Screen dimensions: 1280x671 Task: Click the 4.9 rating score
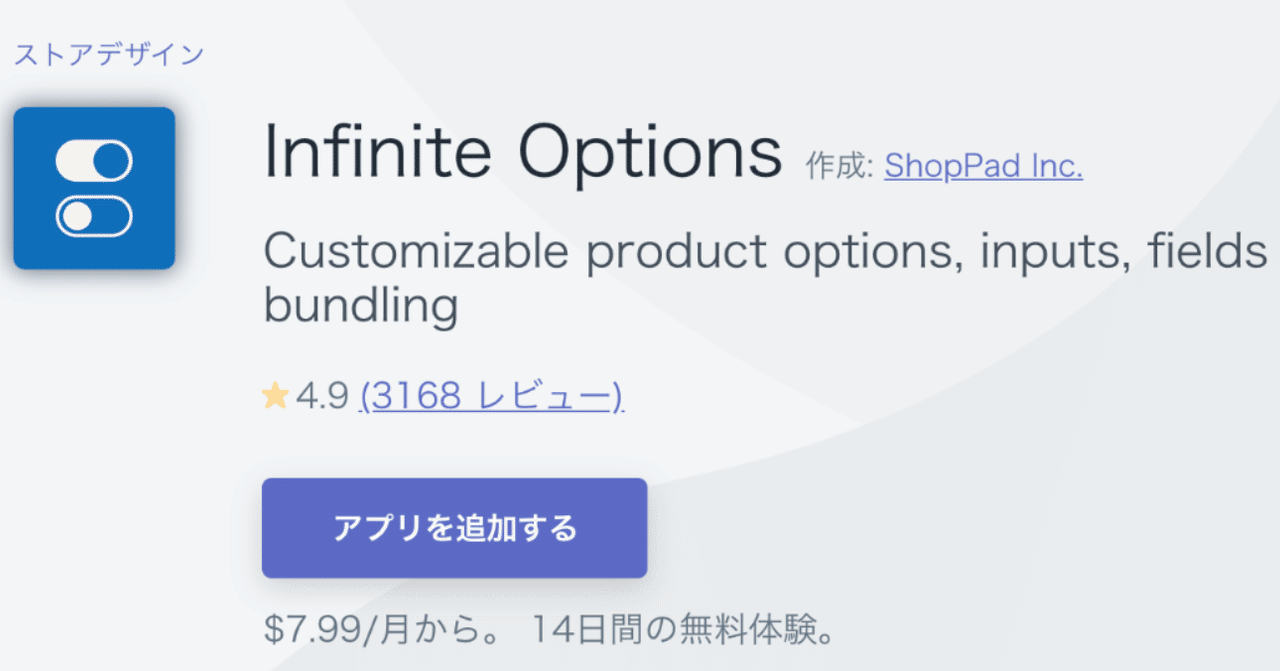(x=322, y=397)
